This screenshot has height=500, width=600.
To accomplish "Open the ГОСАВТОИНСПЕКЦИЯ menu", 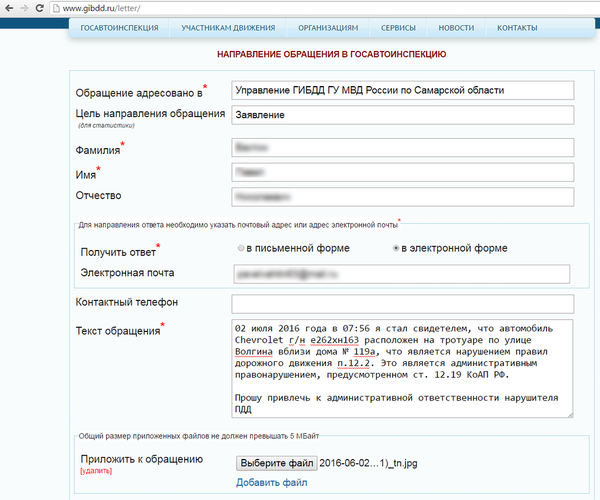I will (x=119, y=28).
